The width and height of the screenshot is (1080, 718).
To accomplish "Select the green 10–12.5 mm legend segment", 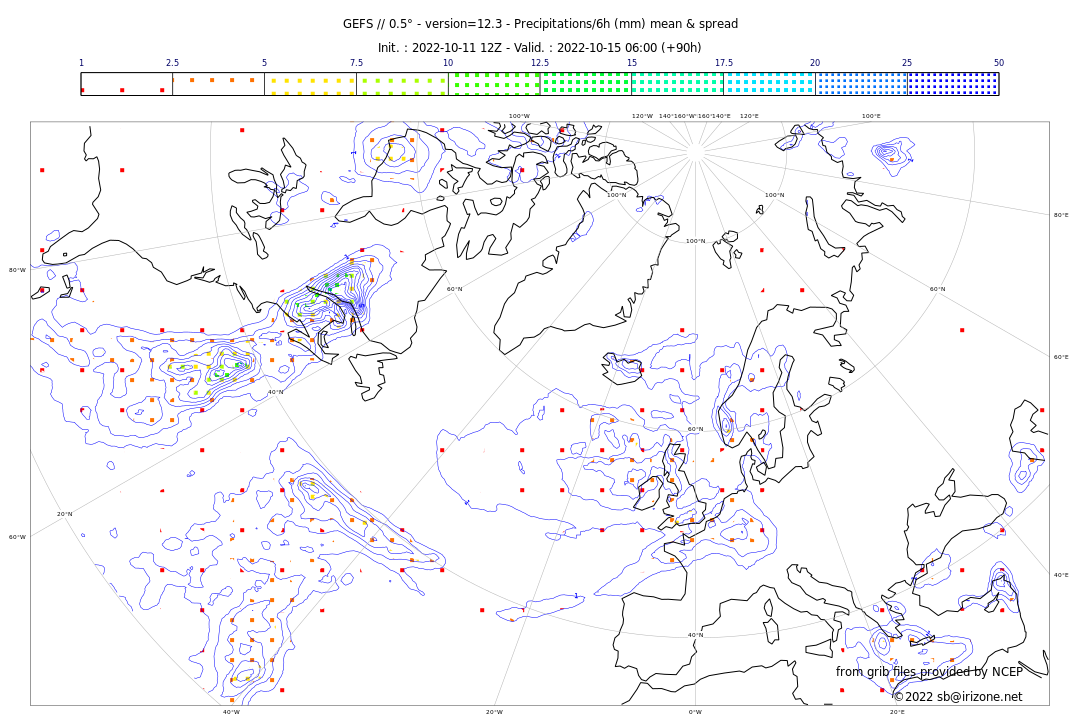I will [494, 84].
